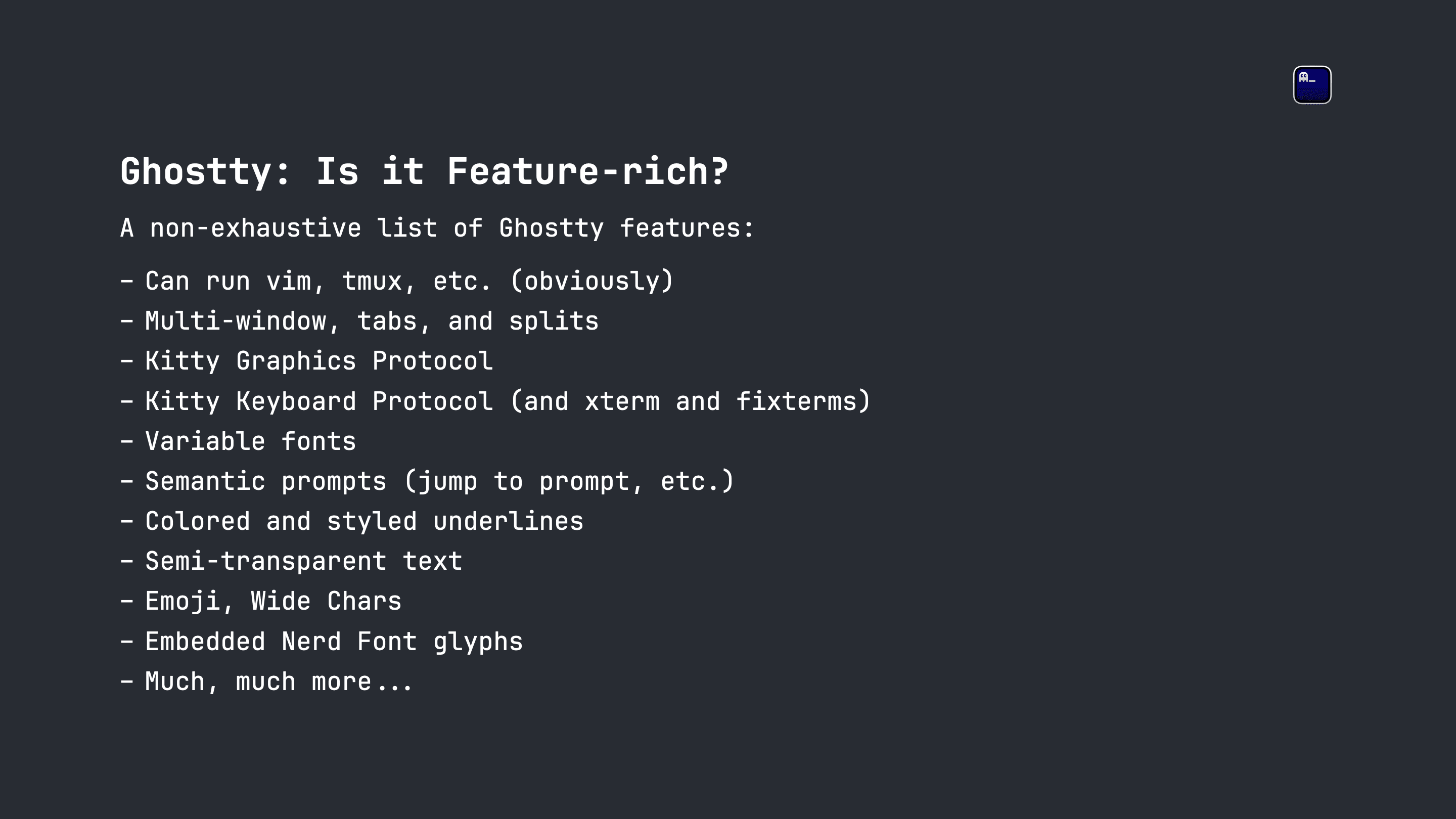Click the Ghostty ghost app icon

point(1312,85)
